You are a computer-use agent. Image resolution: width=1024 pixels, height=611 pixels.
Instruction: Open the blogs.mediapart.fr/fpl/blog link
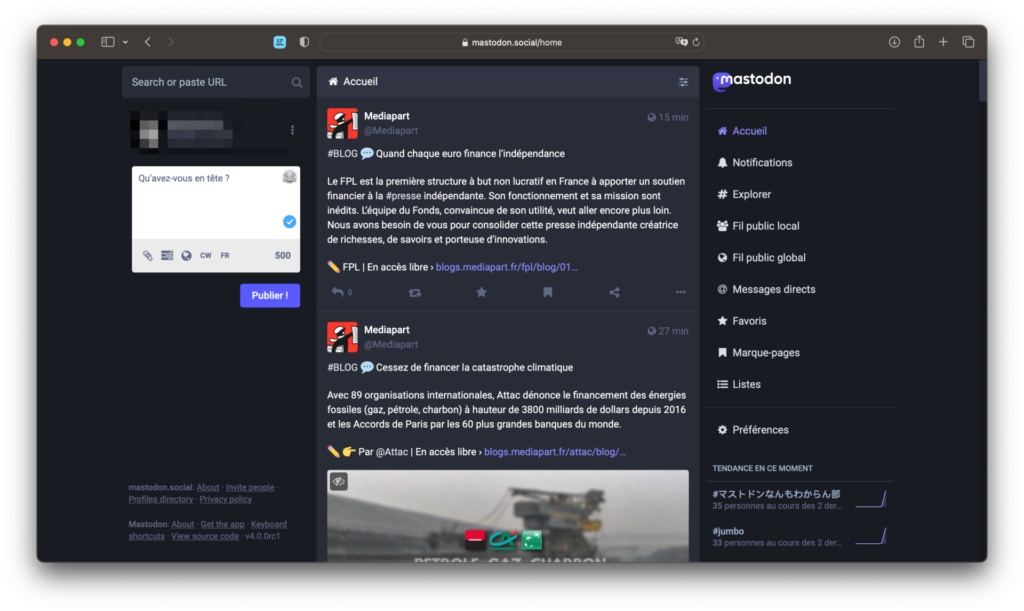pyautogui.click(x=506, y=267)
